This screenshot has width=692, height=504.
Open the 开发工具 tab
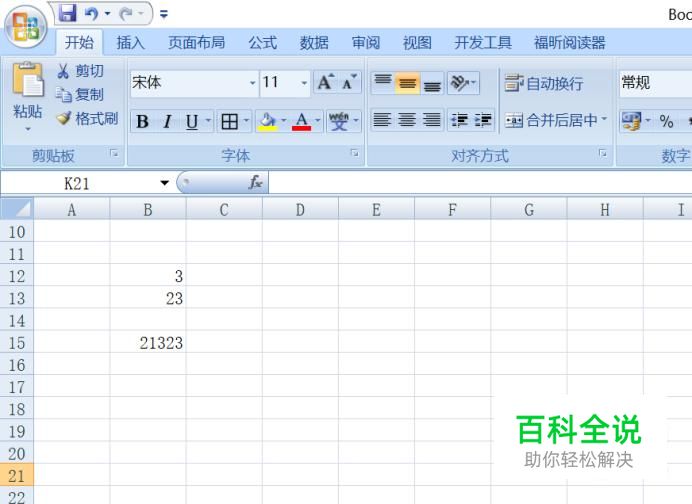[x=483, y=42]
